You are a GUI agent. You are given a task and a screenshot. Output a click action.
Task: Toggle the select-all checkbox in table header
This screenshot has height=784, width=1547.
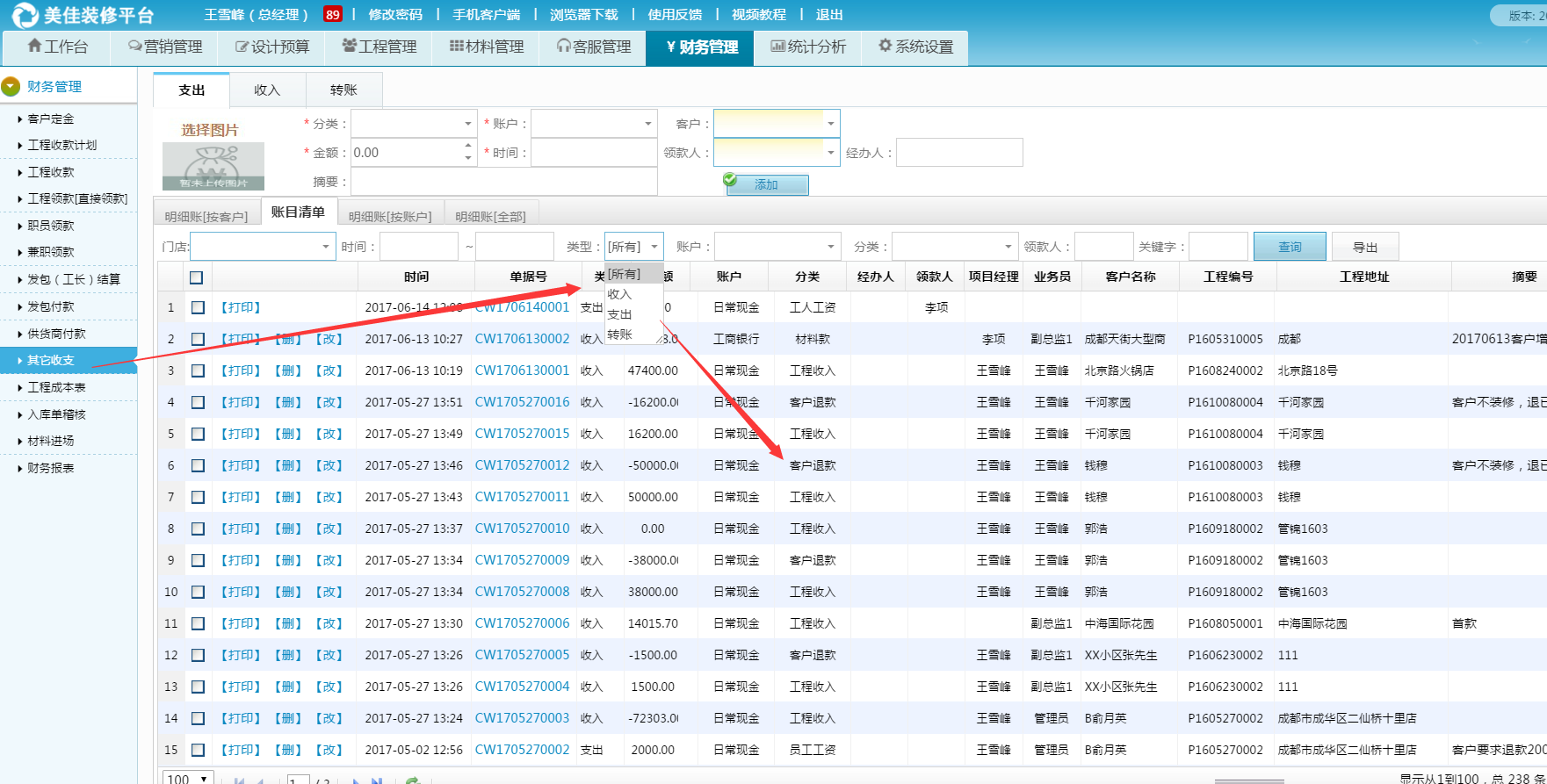196,277
